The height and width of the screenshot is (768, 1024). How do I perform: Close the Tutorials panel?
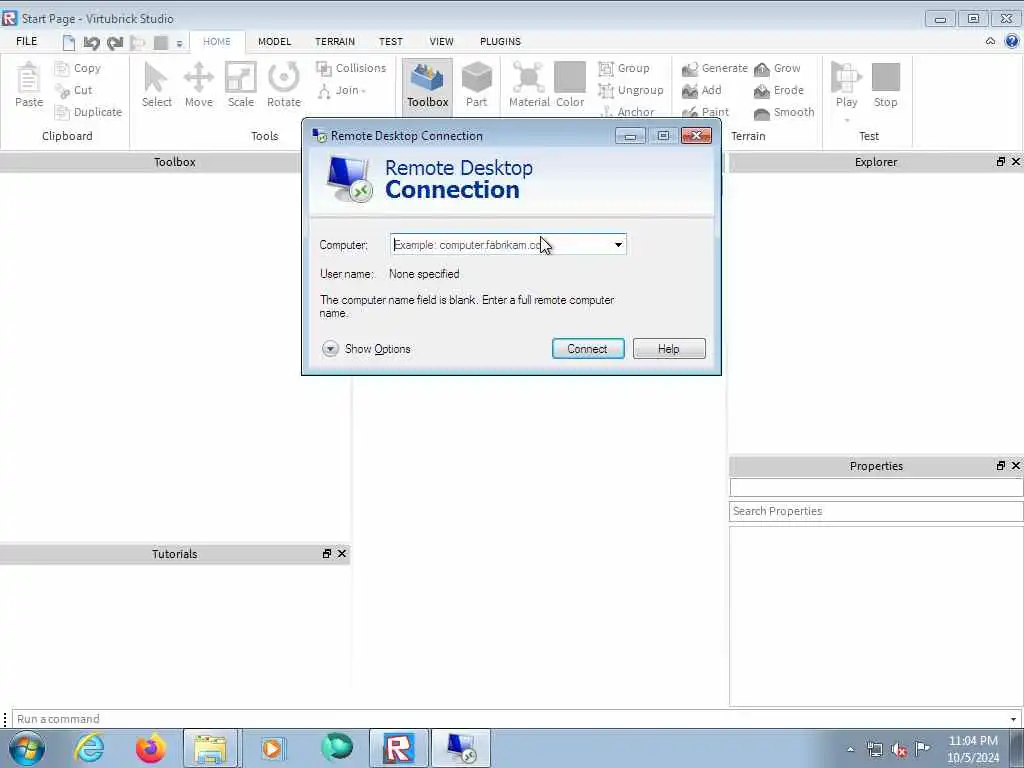pyautogui.click(x=342, y=554)
